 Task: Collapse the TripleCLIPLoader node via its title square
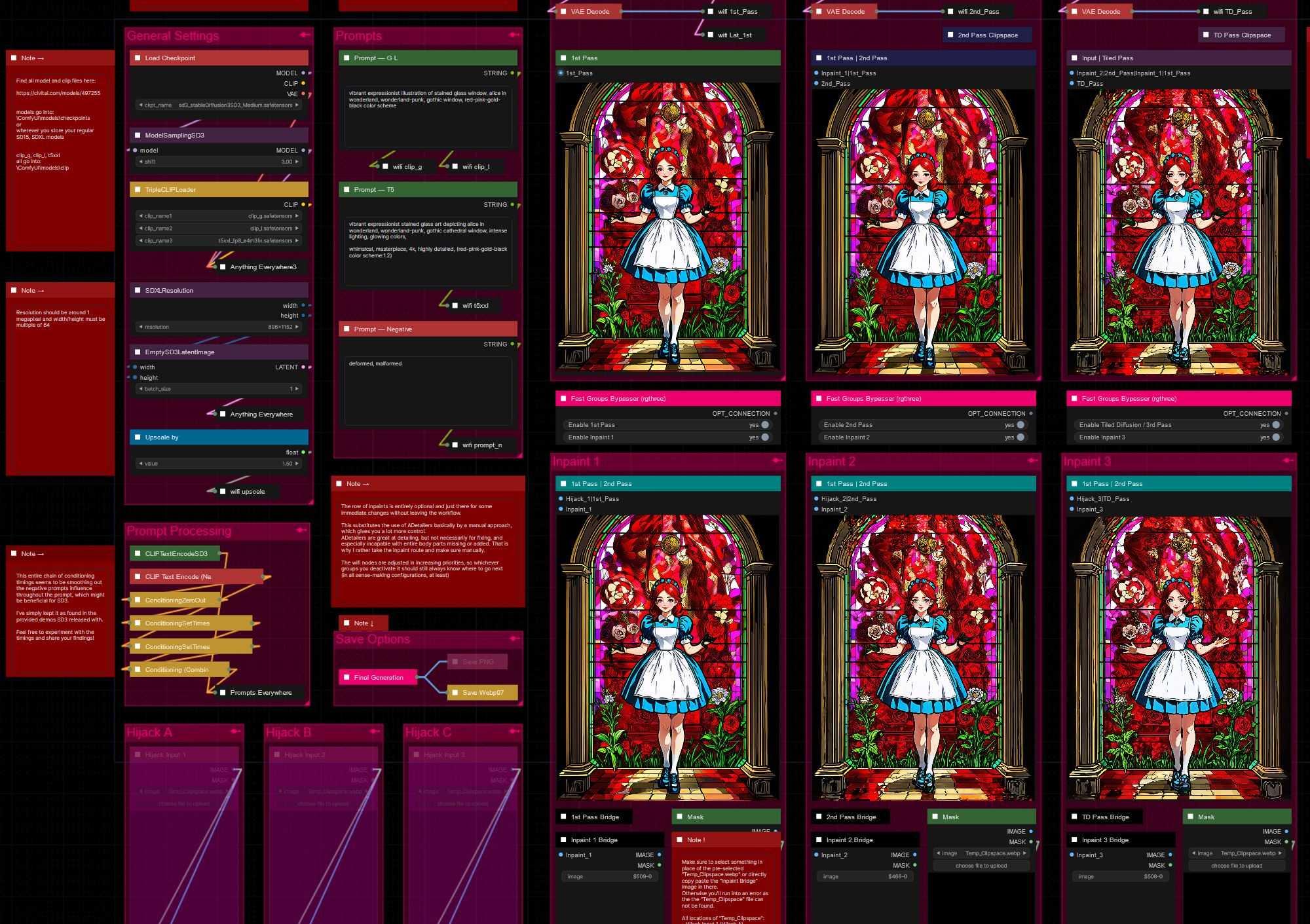138,190
